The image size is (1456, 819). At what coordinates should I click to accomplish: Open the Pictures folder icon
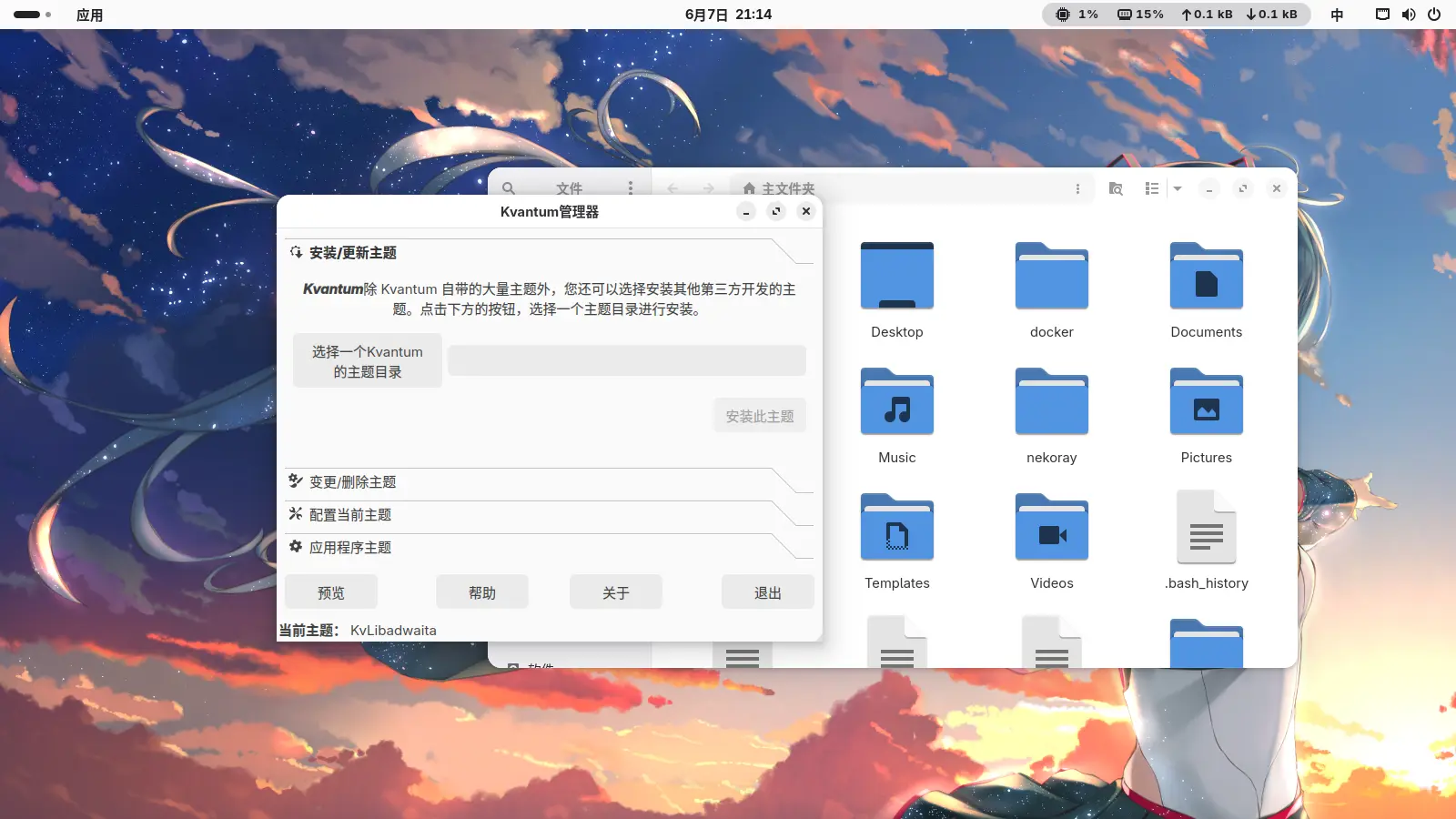point(1207,402)
